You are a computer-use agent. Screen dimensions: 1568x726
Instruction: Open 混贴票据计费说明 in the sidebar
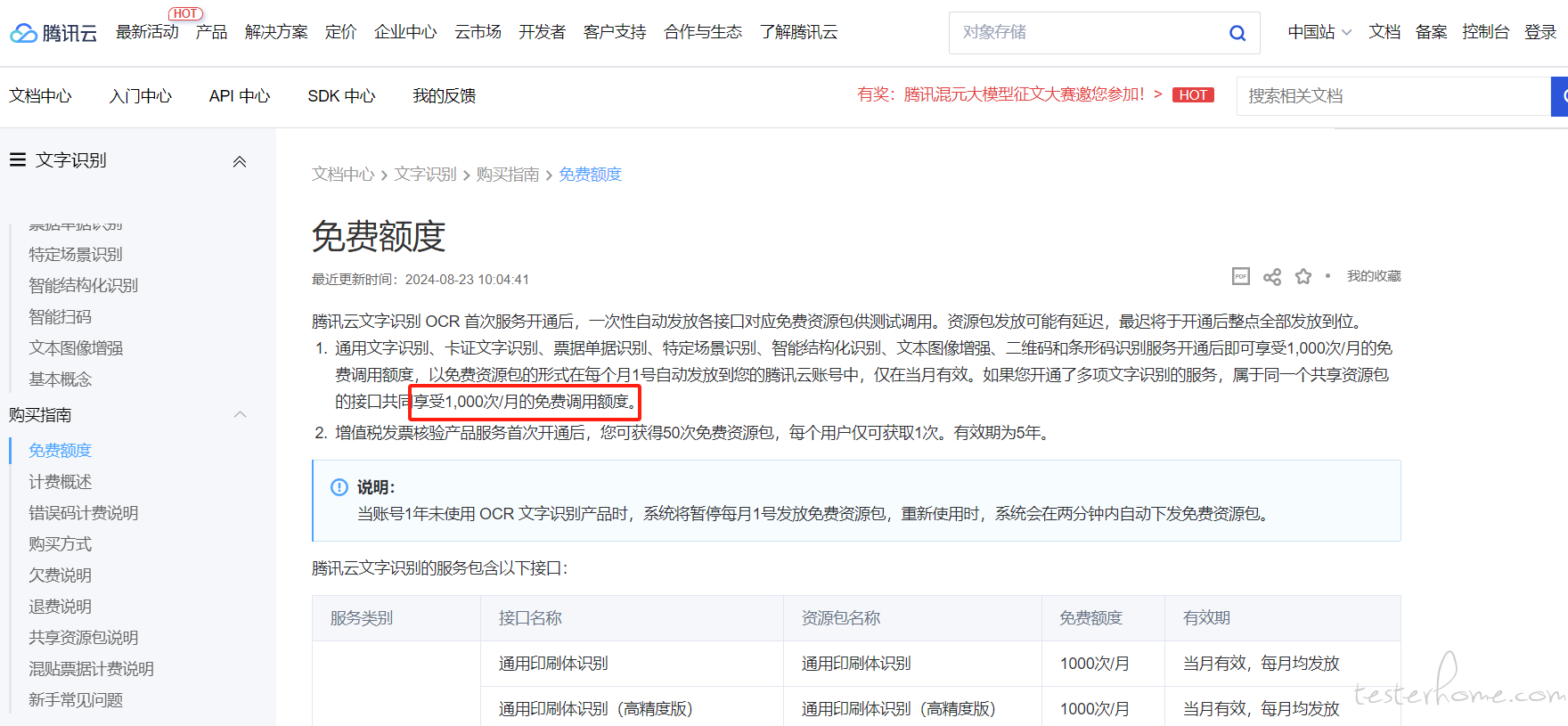click(x=91, y=669)
